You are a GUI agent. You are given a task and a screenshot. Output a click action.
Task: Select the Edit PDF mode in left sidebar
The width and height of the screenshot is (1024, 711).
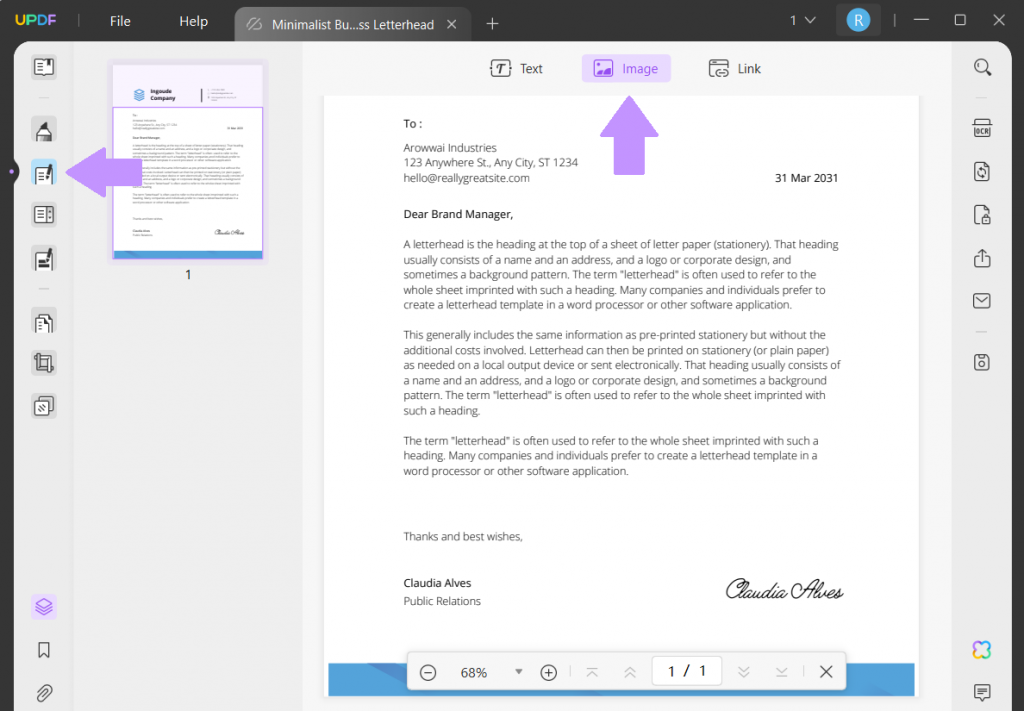[43, 172]
